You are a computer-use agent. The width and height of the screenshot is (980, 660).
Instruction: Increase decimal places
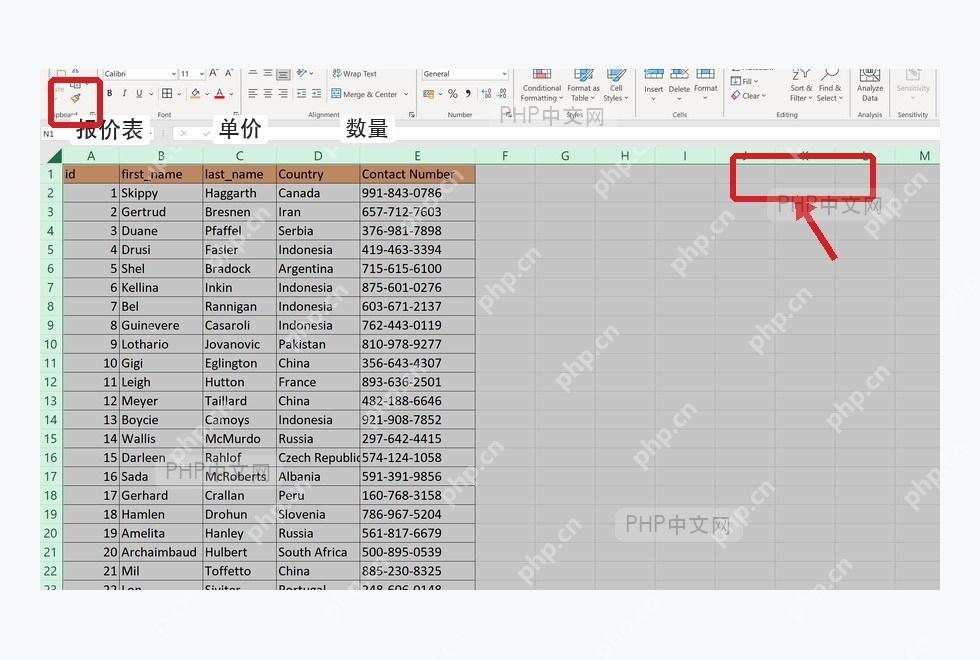tap(486, 94)
